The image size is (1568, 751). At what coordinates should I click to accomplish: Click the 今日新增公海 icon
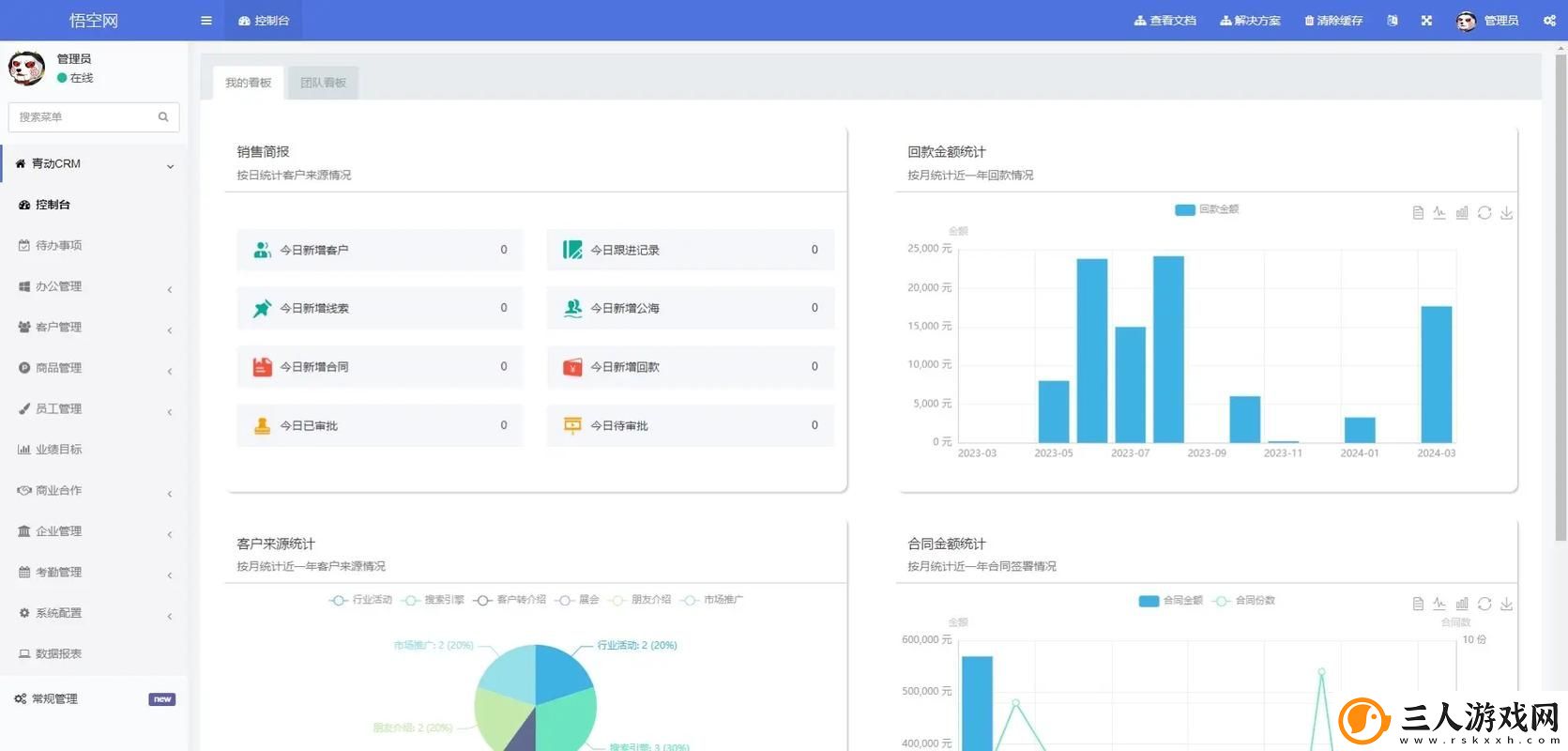coord(572,308)
